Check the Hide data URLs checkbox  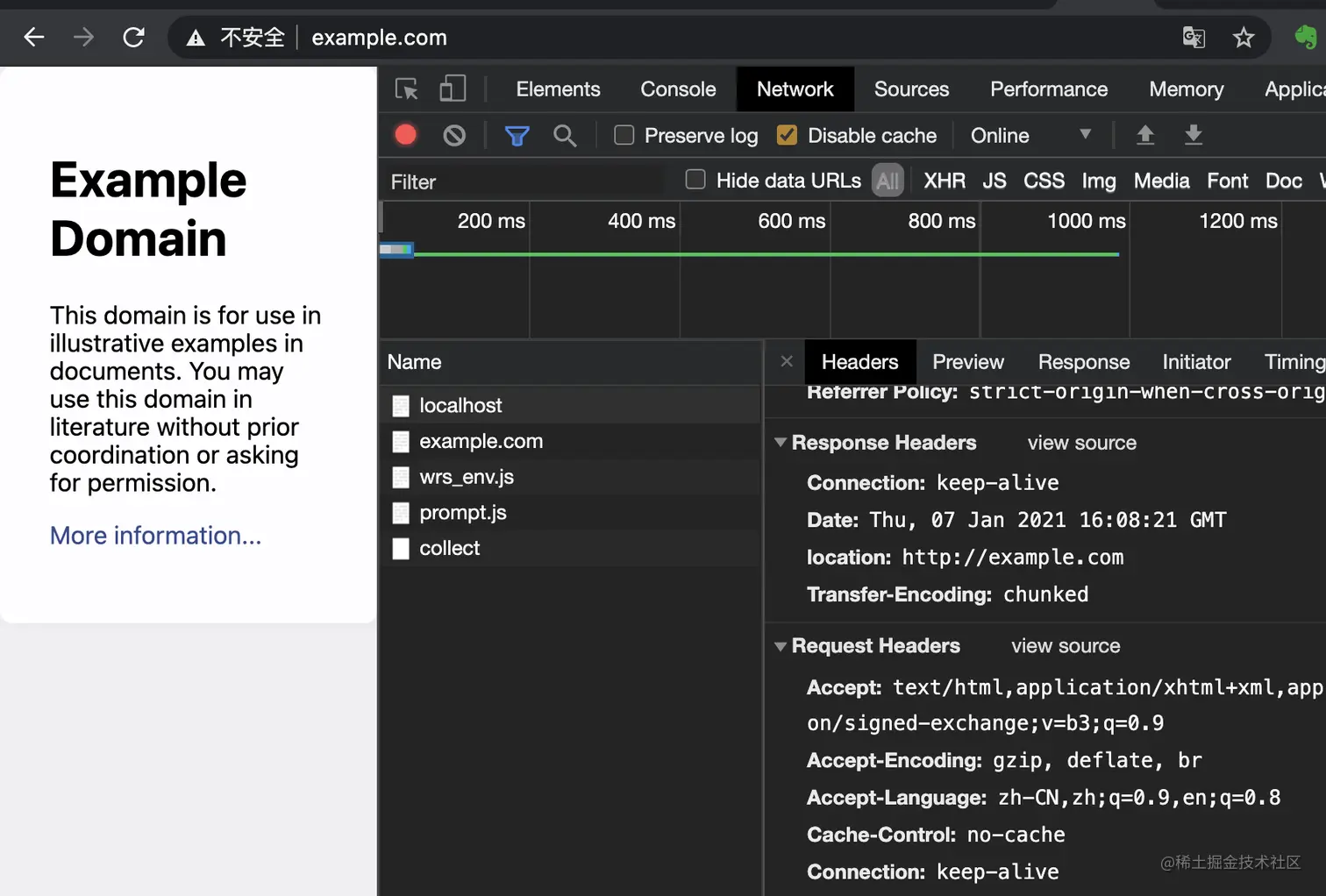click(695, 180)
